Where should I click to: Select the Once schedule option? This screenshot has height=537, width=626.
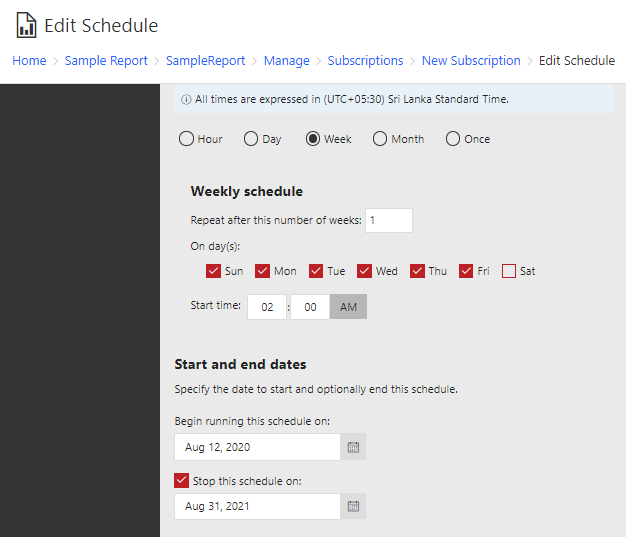(453, 139)
